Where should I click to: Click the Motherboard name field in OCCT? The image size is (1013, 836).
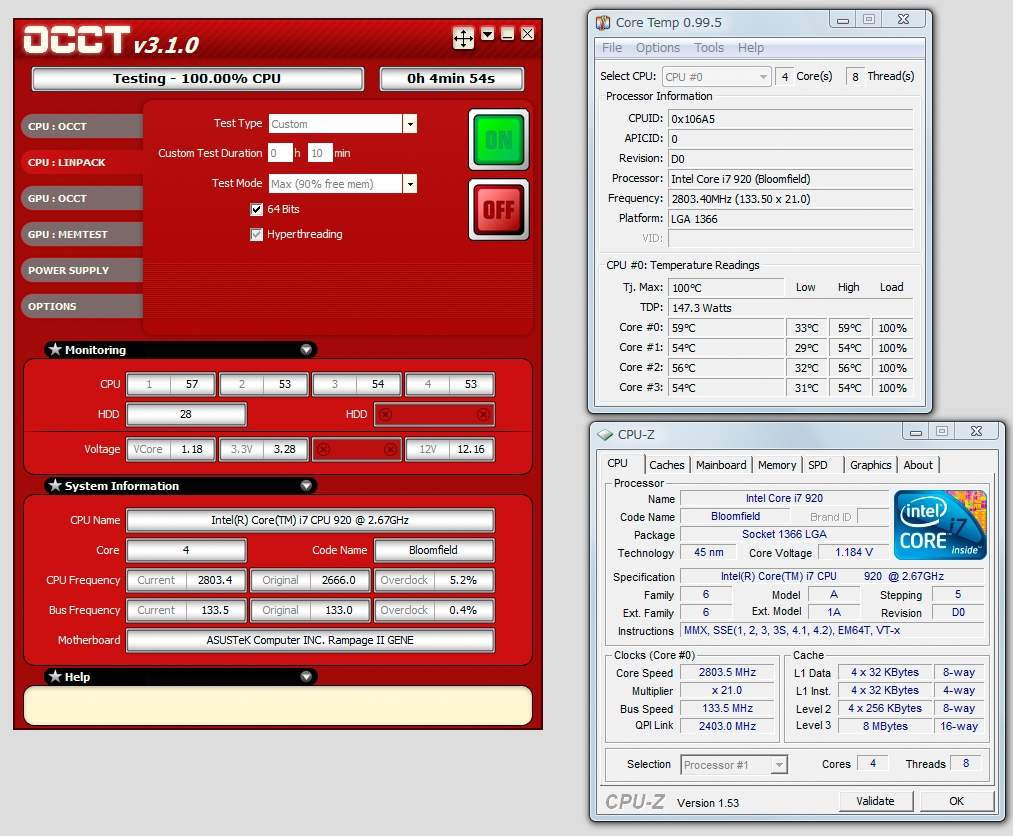[310, 640]
